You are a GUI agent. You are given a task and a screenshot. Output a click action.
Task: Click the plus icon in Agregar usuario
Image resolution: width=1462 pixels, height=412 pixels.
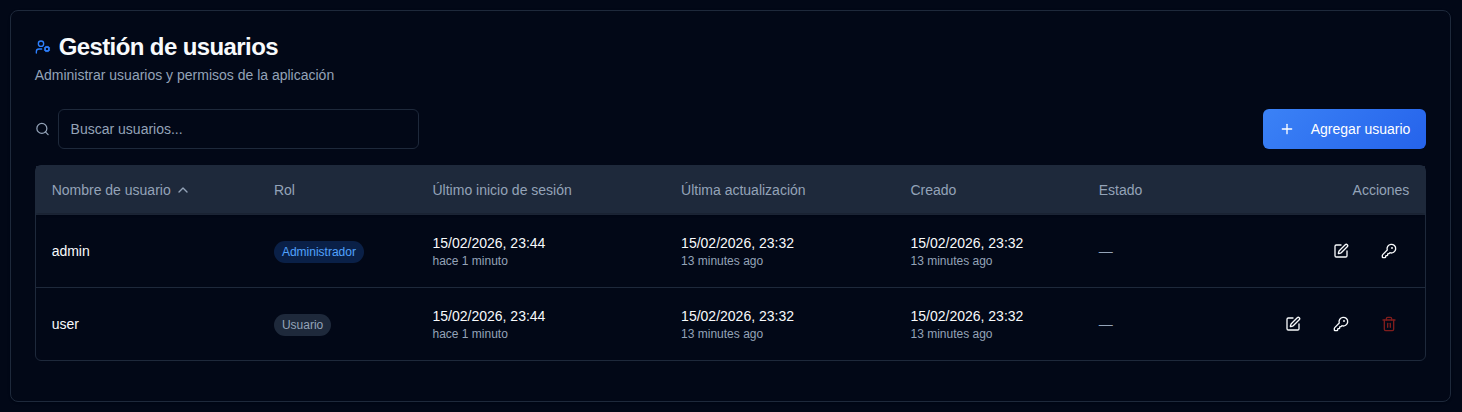point(1287,129)
